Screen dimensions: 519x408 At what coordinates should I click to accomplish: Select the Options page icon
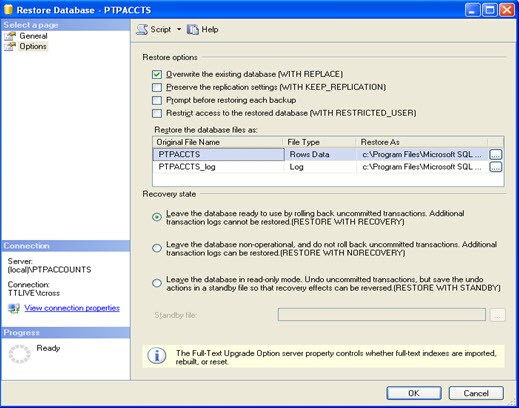coord(10,46)
